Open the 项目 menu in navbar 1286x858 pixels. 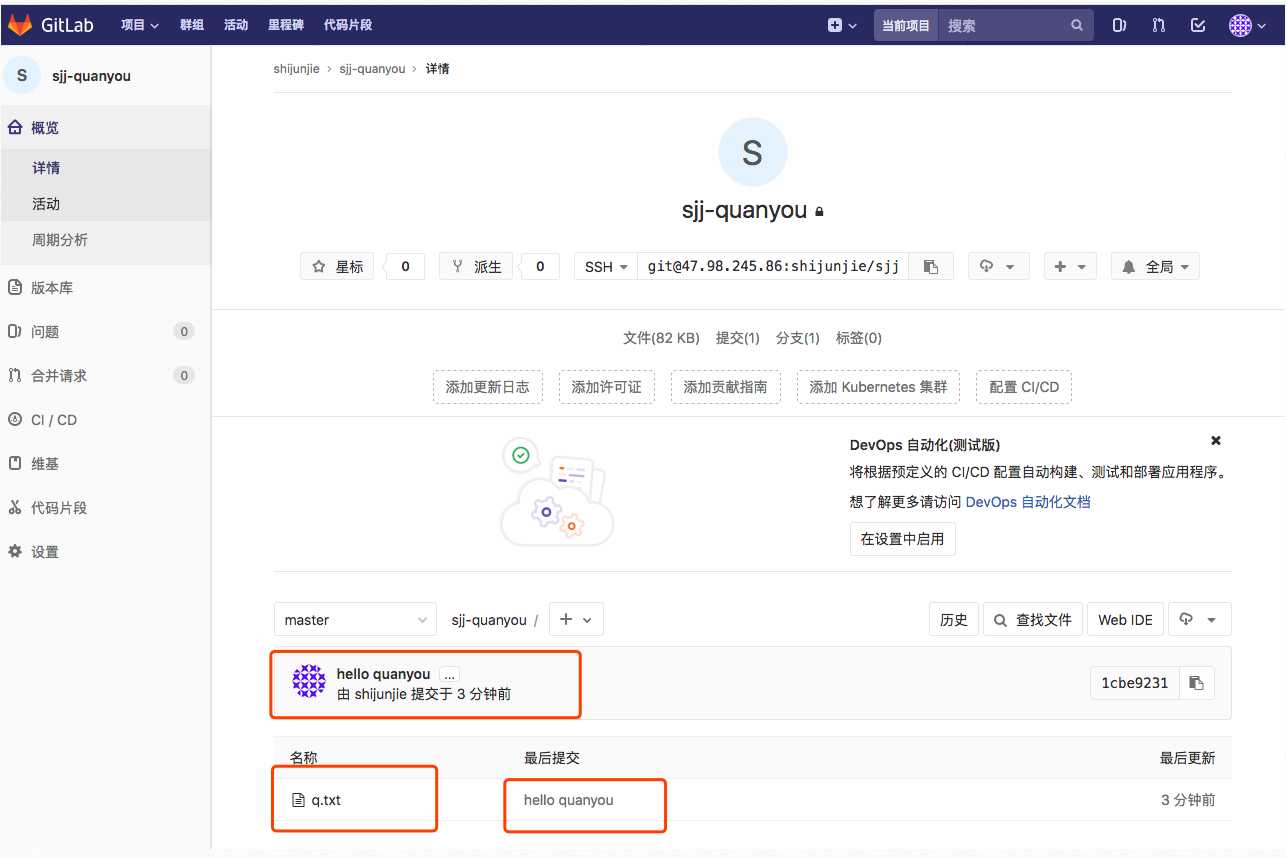coord(140,26)
